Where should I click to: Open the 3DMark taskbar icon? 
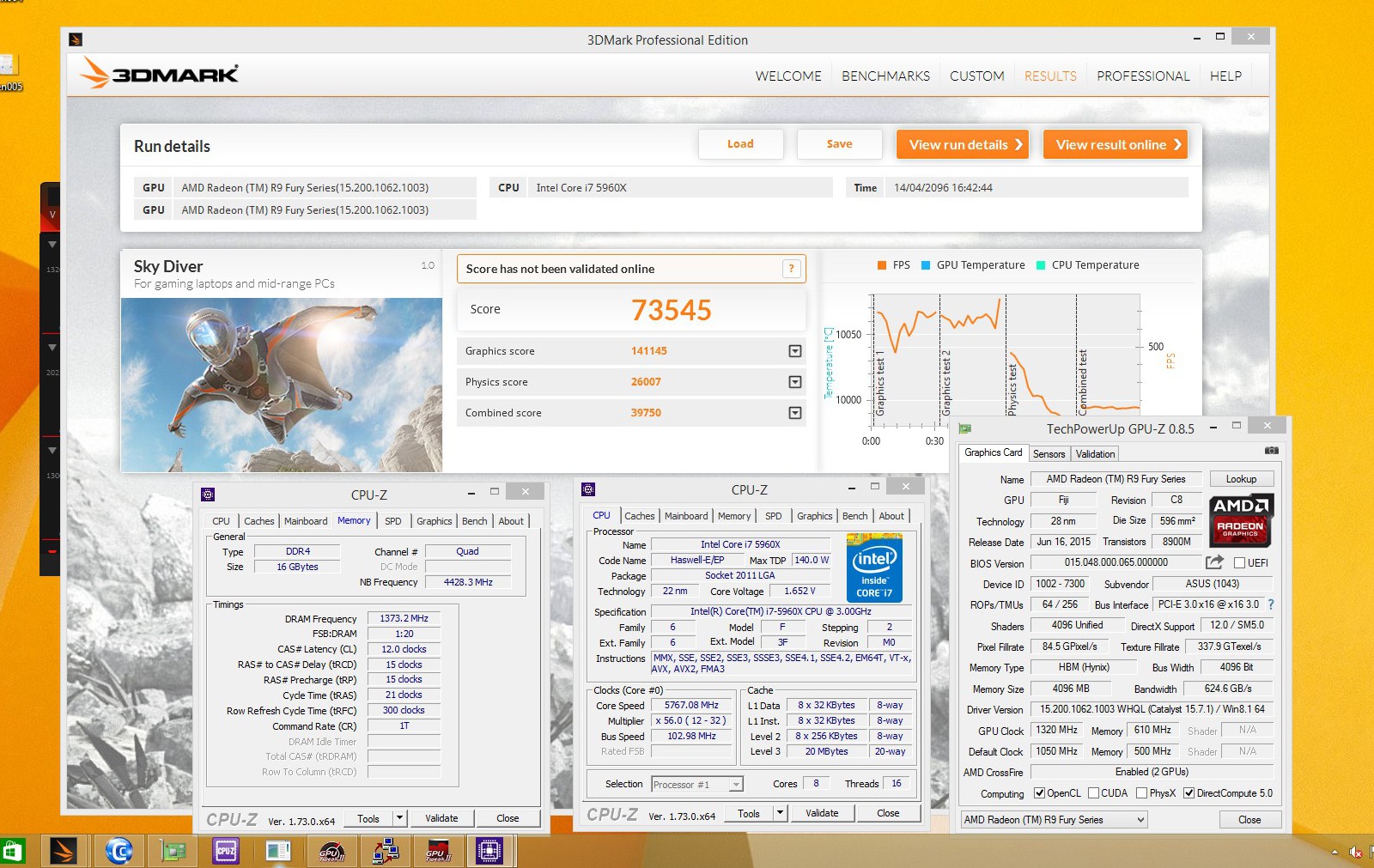click(x=63, y=852)
